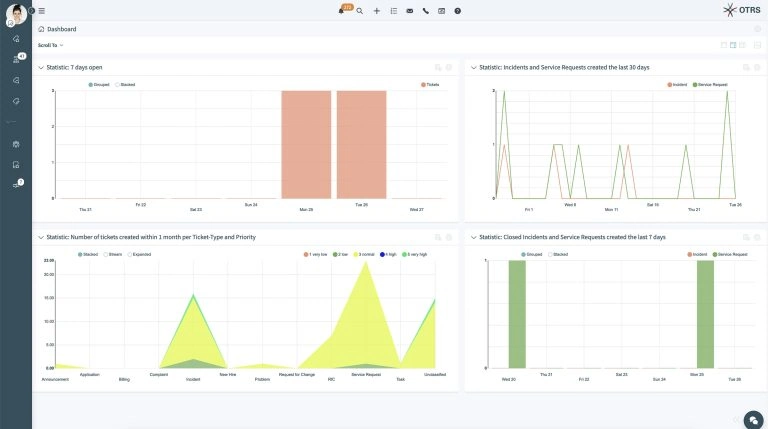Open the bottom sidebar icon with badge
The width and height of the screenshot is (768, 429).
pos(16,186)
